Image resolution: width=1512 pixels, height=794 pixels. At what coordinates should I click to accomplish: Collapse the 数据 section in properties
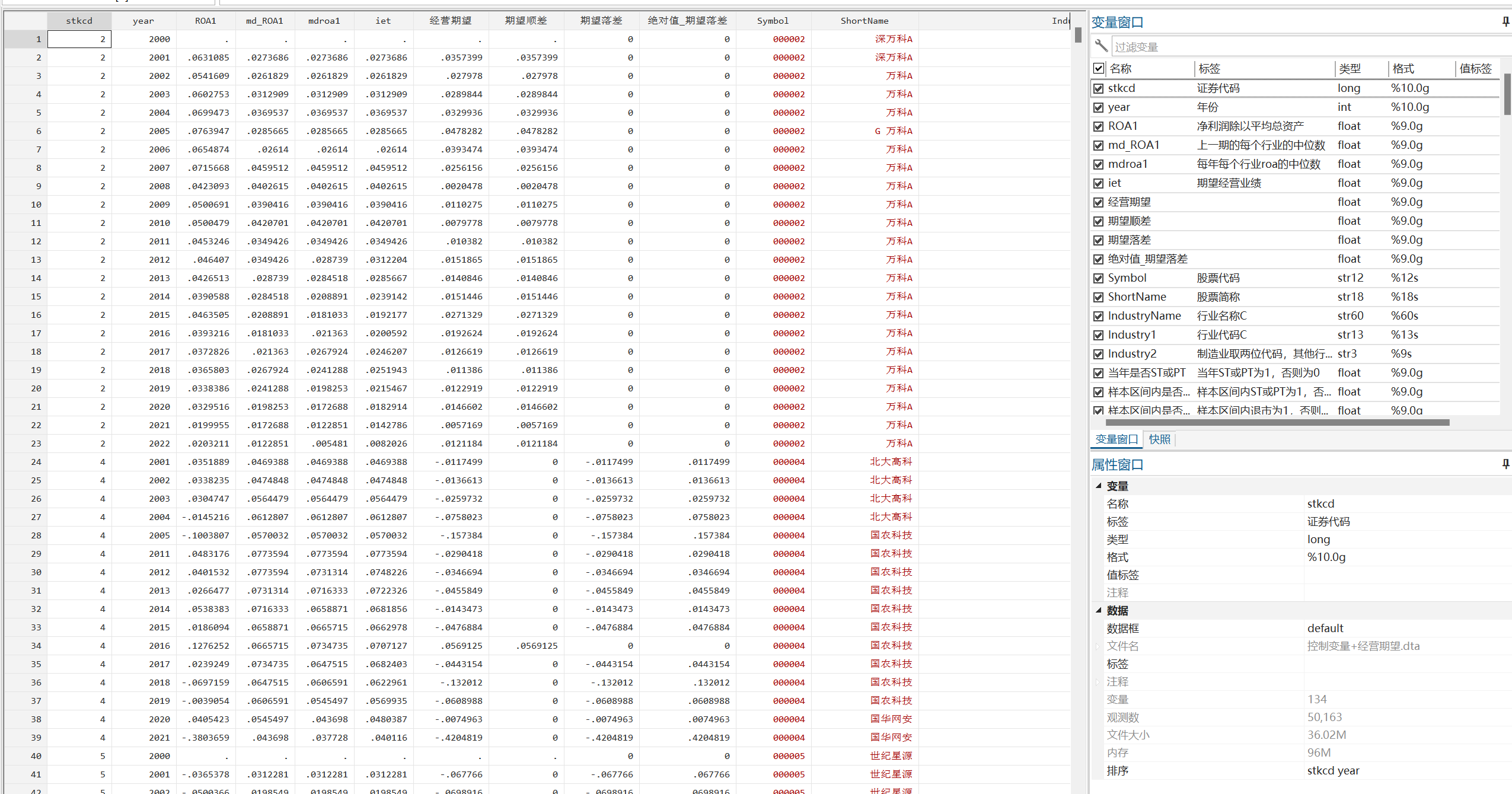click(1099, 610)
